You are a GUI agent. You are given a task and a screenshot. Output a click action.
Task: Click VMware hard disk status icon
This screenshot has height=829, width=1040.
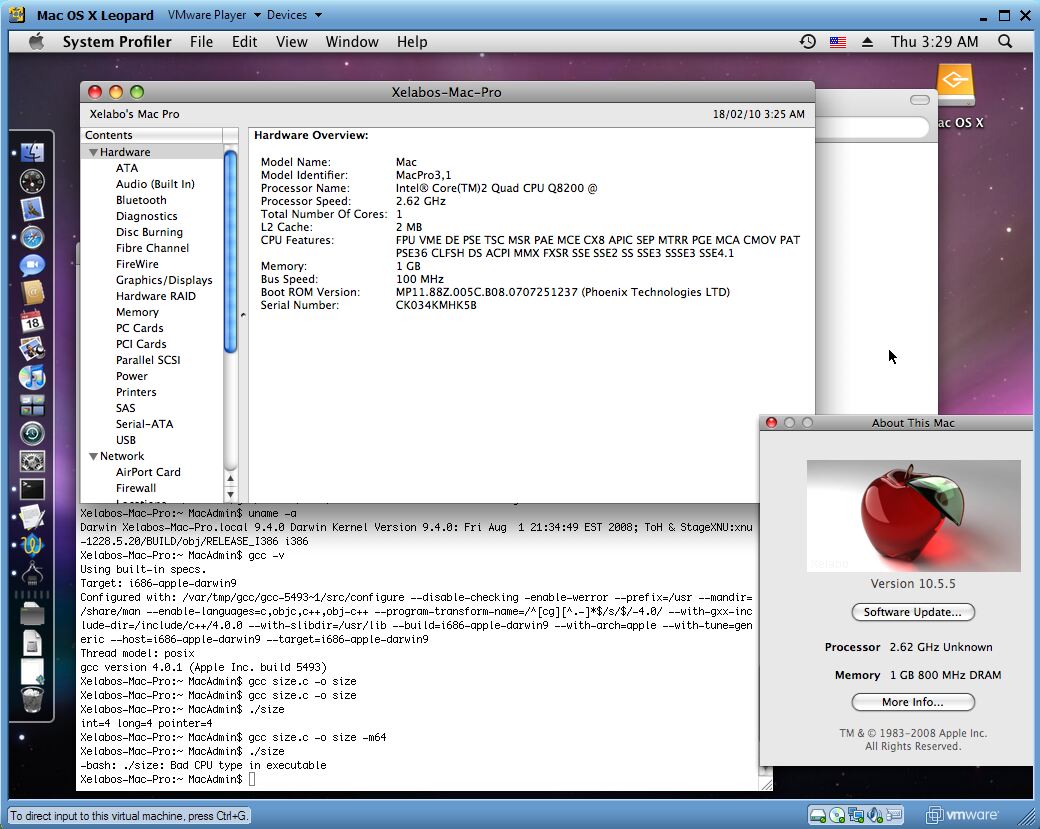click(818, 814)
